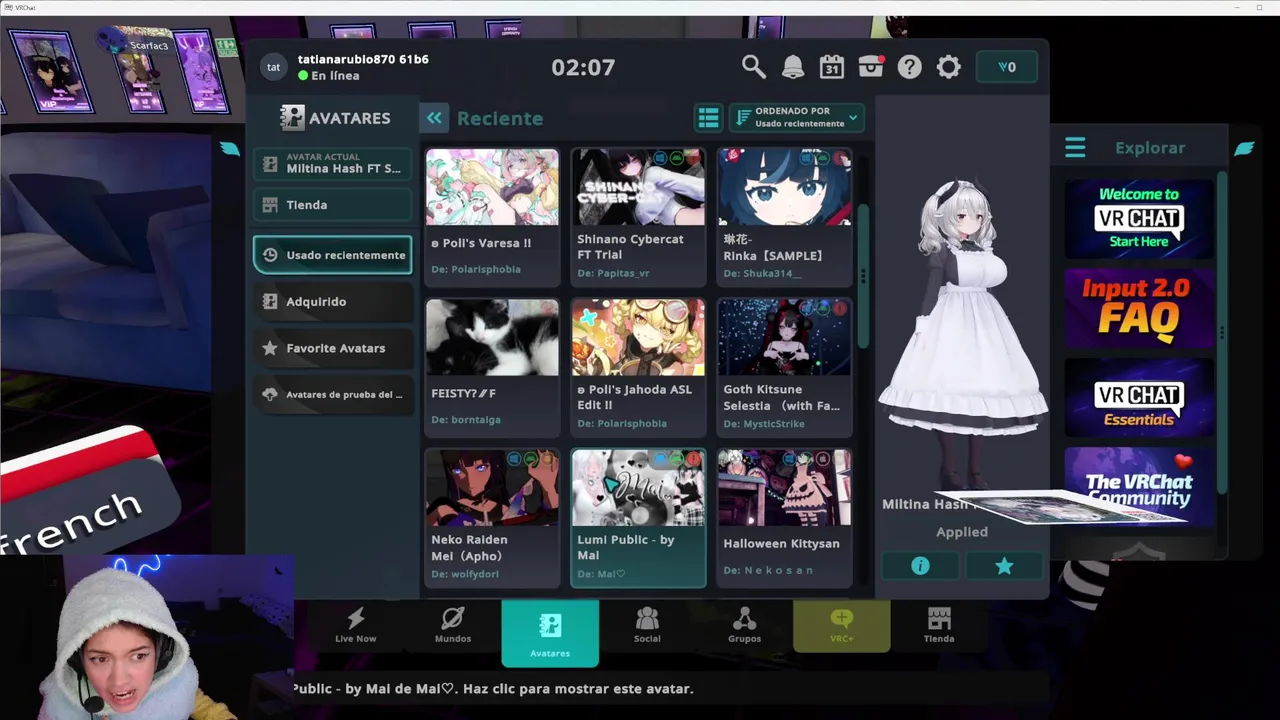The height and width of the screenshot is (720, 1280).
Task: Click the AVATARES panel header icon
Action: coord(292,118)
